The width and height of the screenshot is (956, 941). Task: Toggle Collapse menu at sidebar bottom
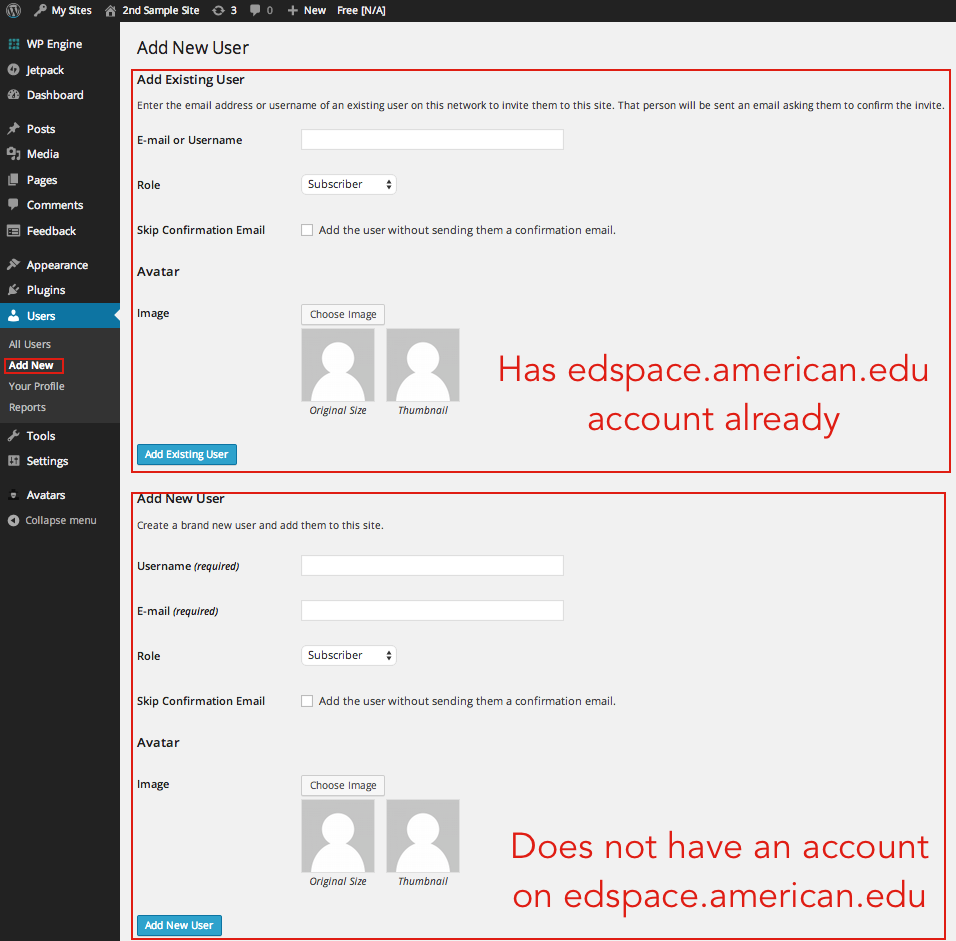50,519
